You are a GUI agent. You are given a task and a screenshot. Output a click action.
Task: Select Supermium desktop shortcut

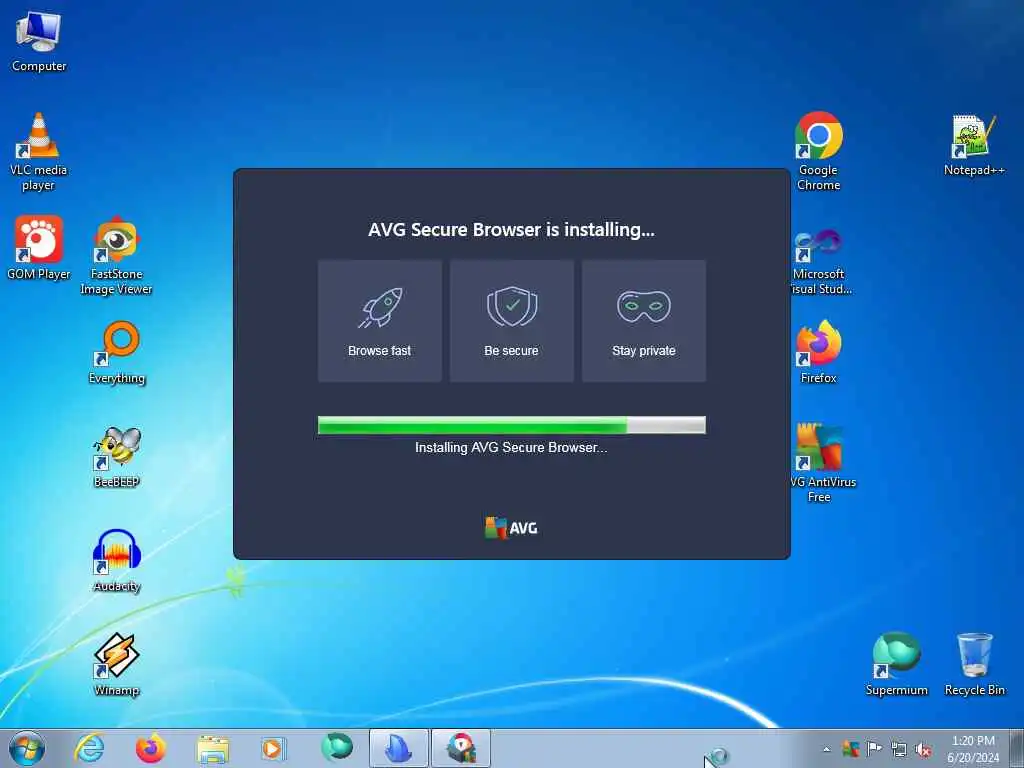click(897, 664)
